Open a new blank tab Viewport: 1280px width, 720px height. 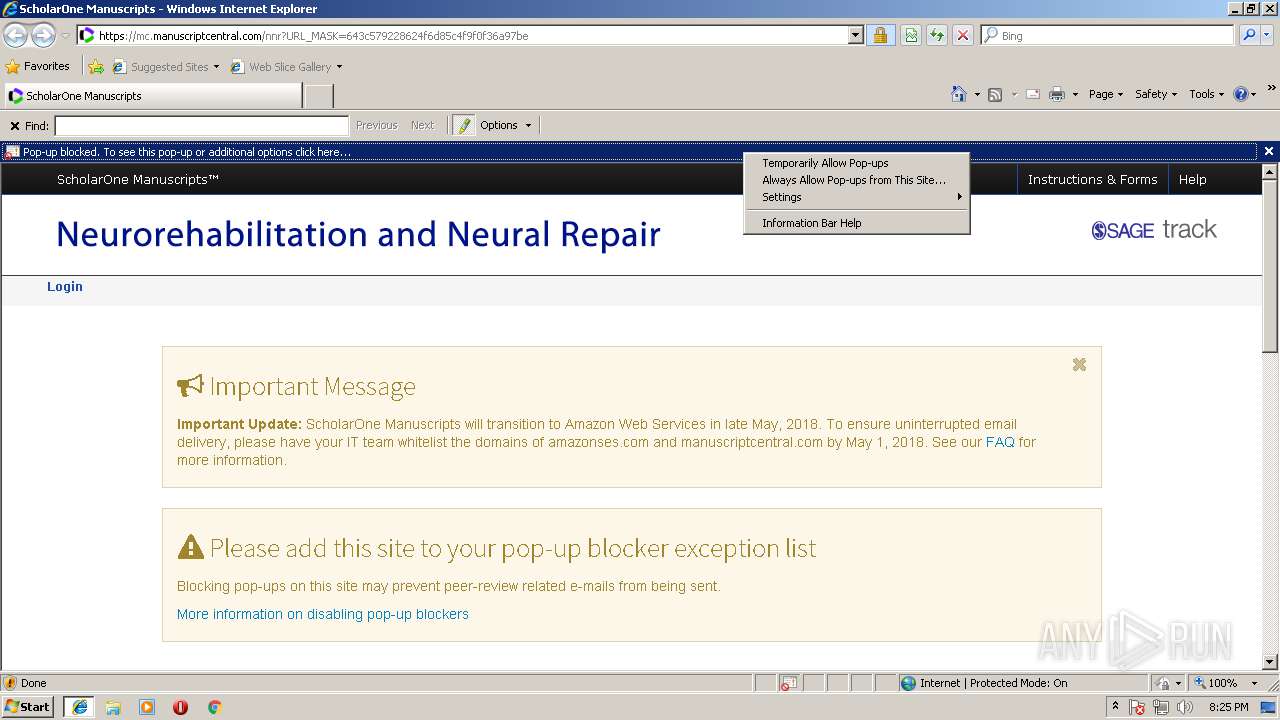point(318,96)
